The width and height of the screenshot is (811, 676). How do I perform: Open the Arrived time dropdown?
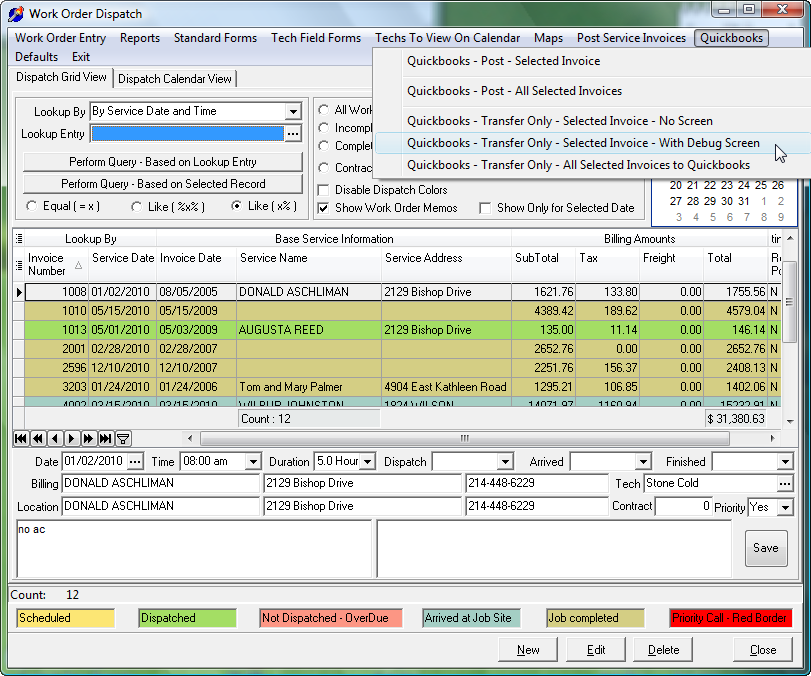click(643, 461)
